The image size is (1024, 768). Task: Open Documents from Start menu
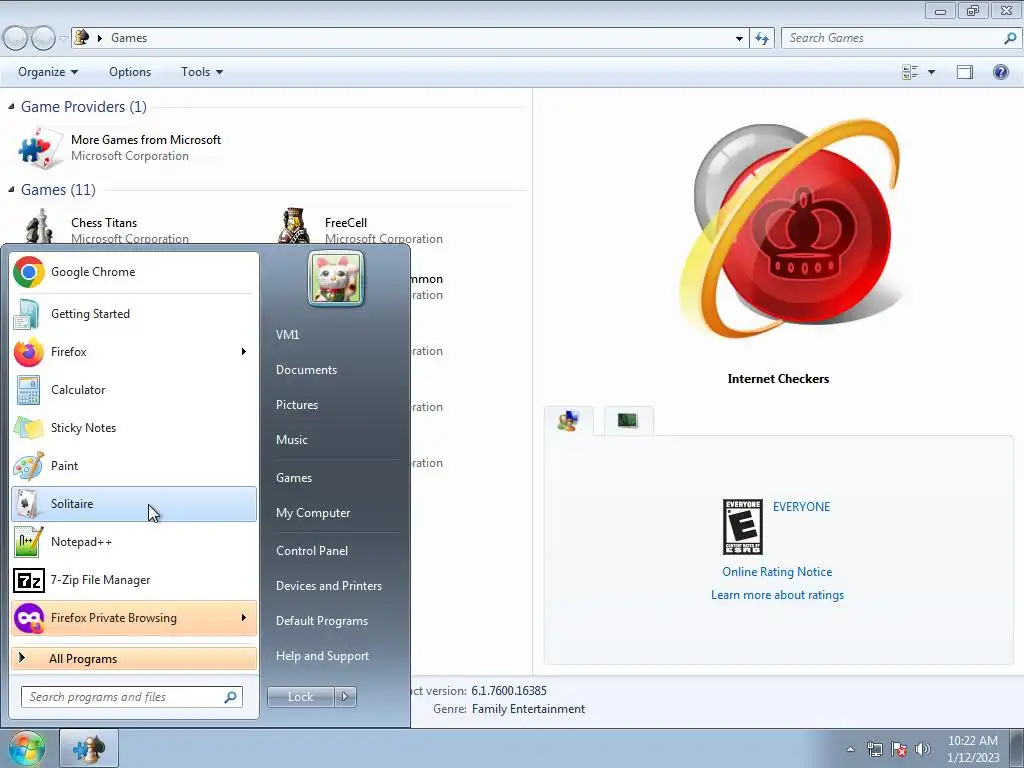click(x=306, y=370)
